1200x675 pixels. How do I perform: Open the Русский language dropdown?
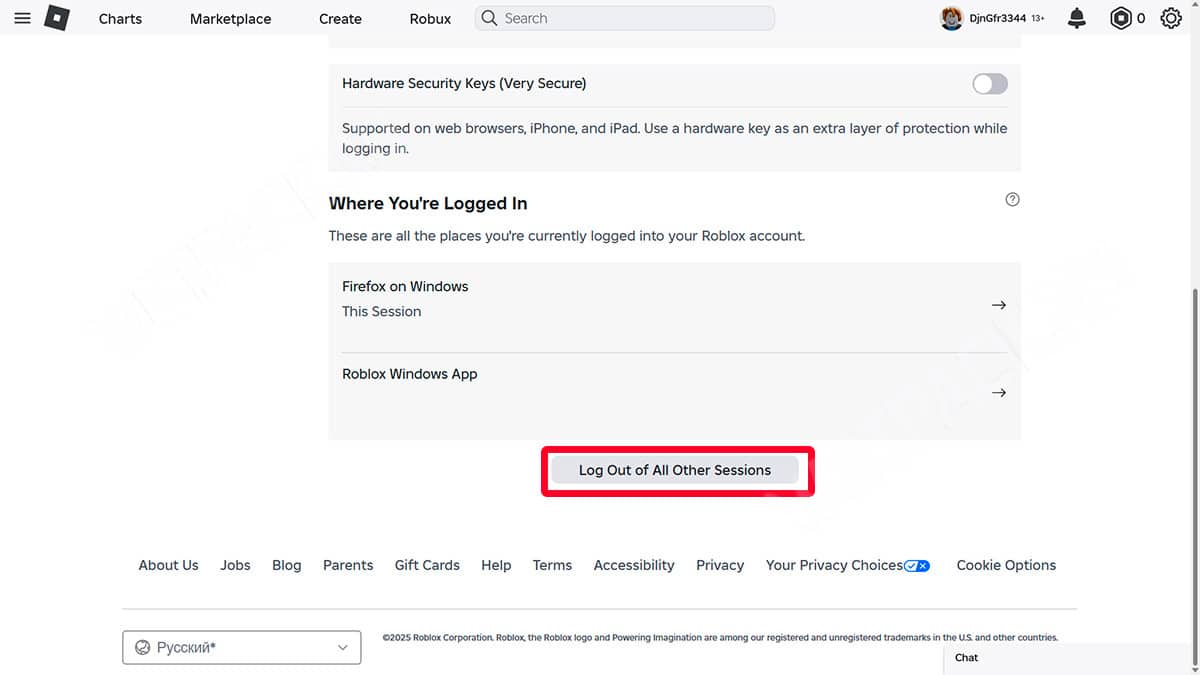pos(241,647)
